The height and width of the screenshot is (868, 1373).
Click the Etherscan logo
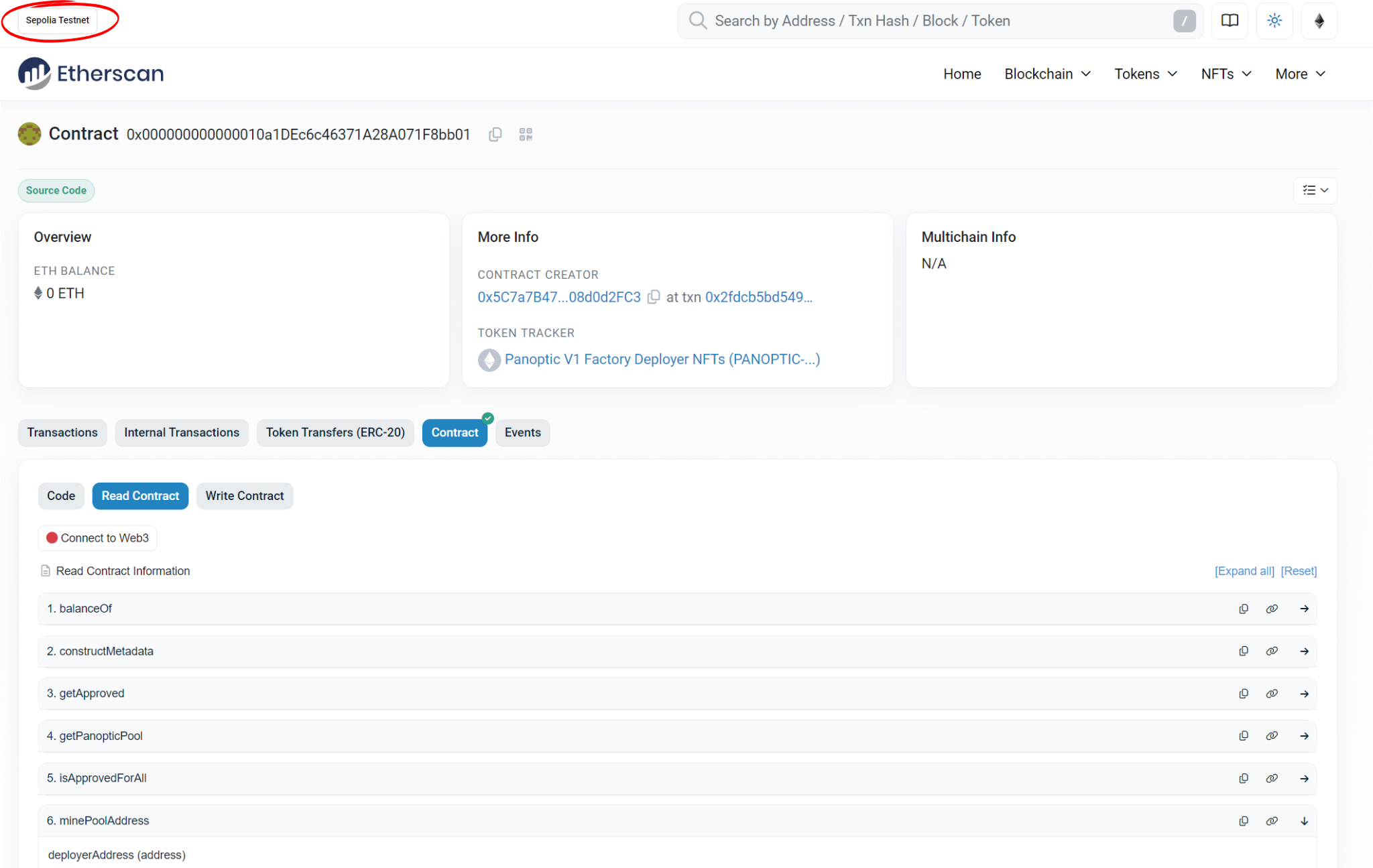click(91, 73)
